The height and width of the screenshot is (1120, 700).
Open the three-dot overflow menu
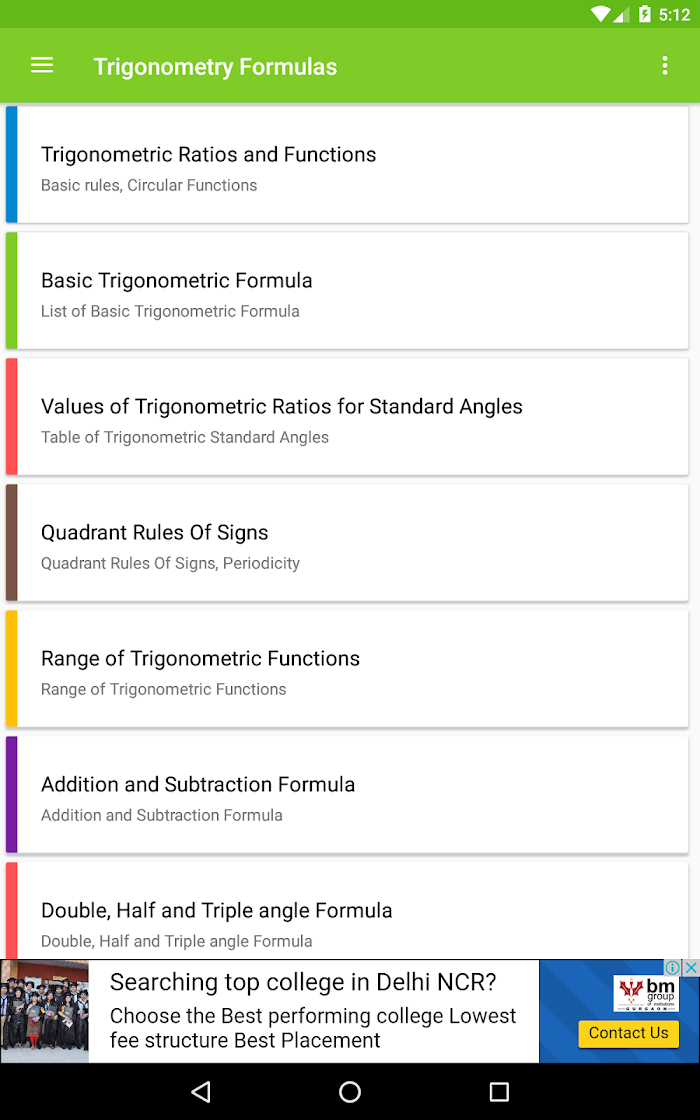point(664,66)
